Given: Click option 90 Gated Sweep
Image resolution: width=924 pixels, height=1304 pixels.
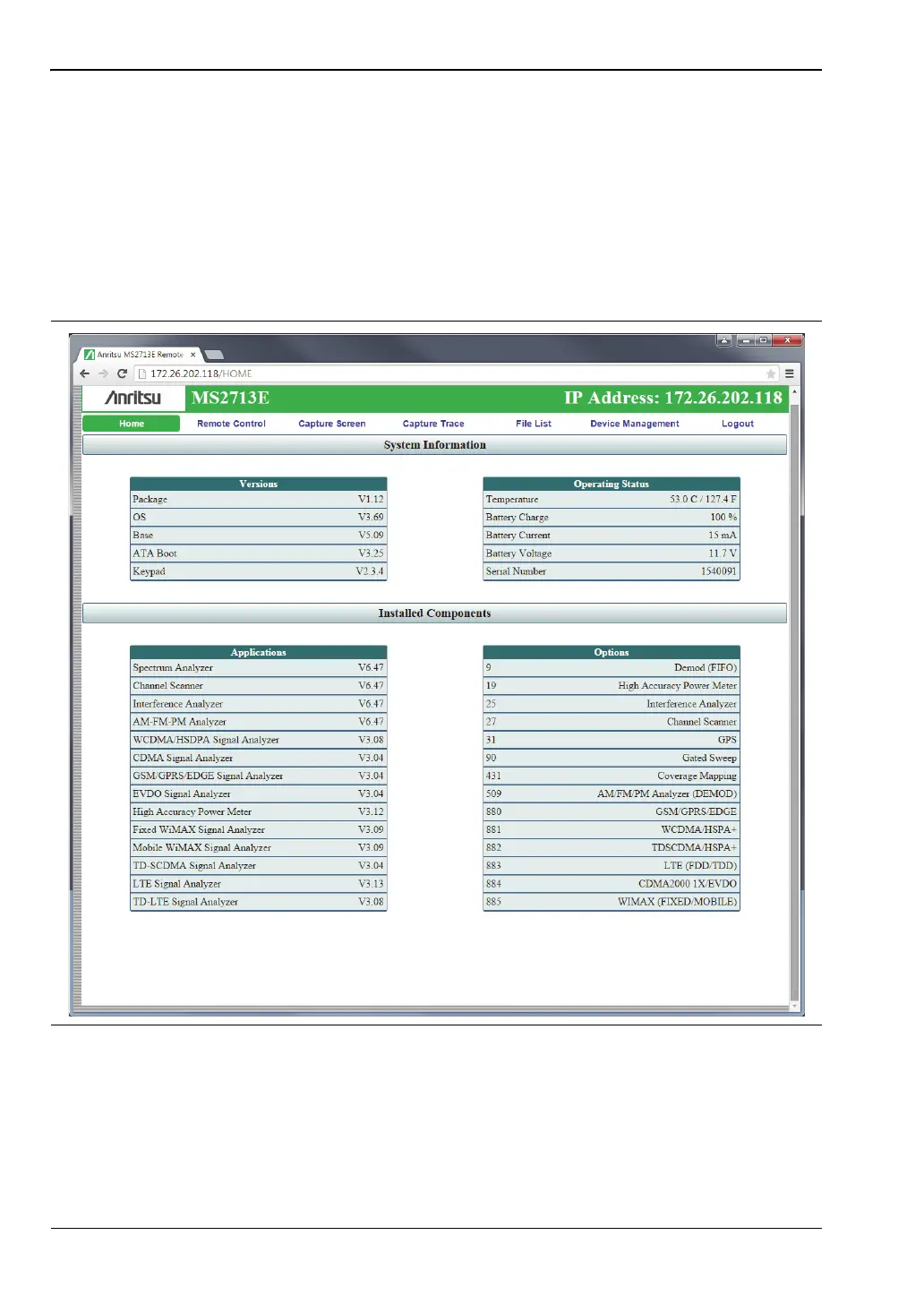Looking at the screenshot, I should pos(612,758).
